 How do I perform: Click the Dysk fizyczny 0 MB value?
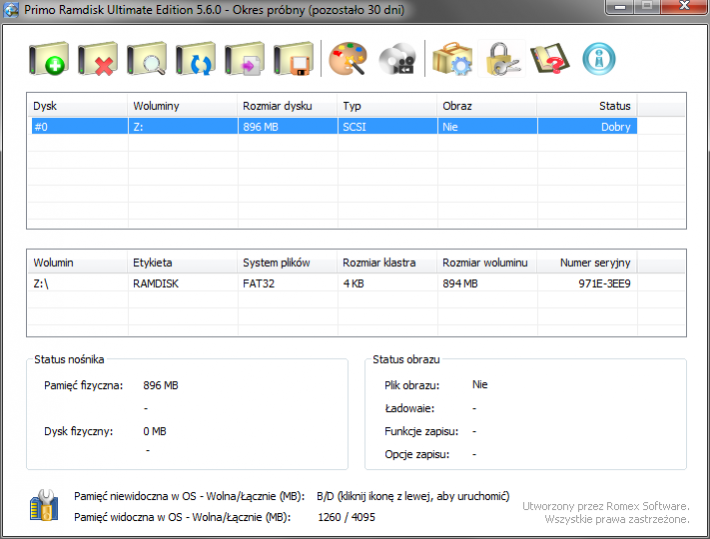point(155,431)
